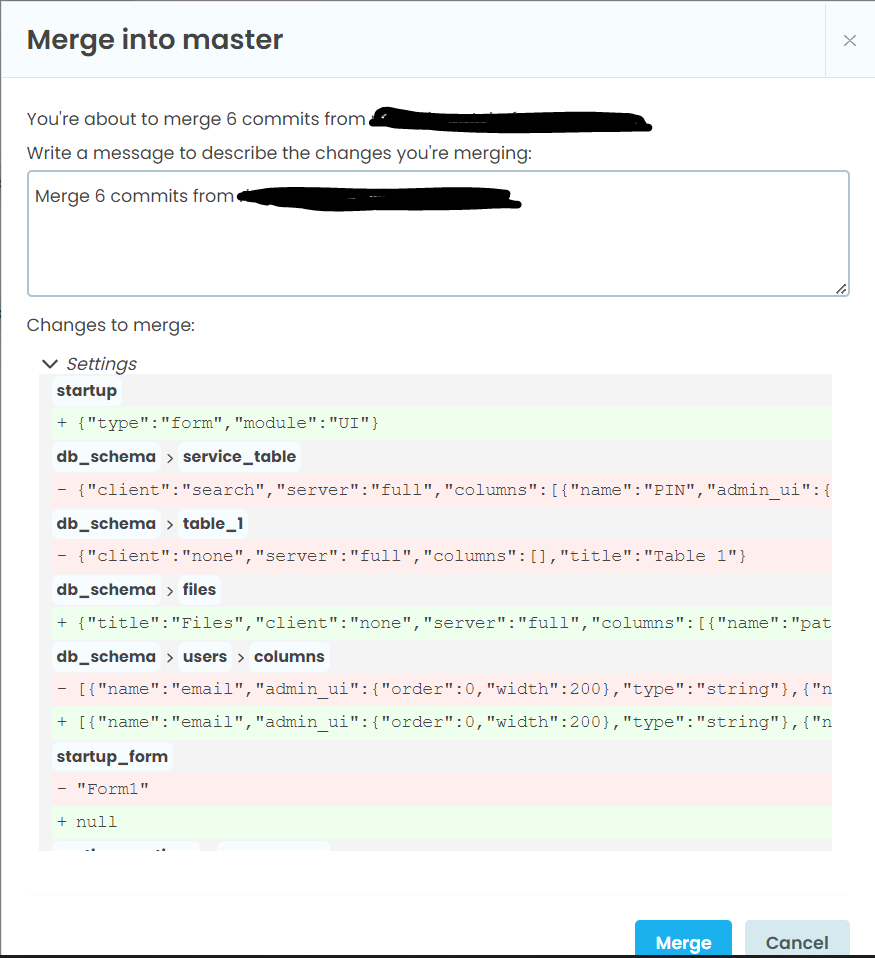Select the columns path label
The image size is (875, 958).
click(289, 657)
